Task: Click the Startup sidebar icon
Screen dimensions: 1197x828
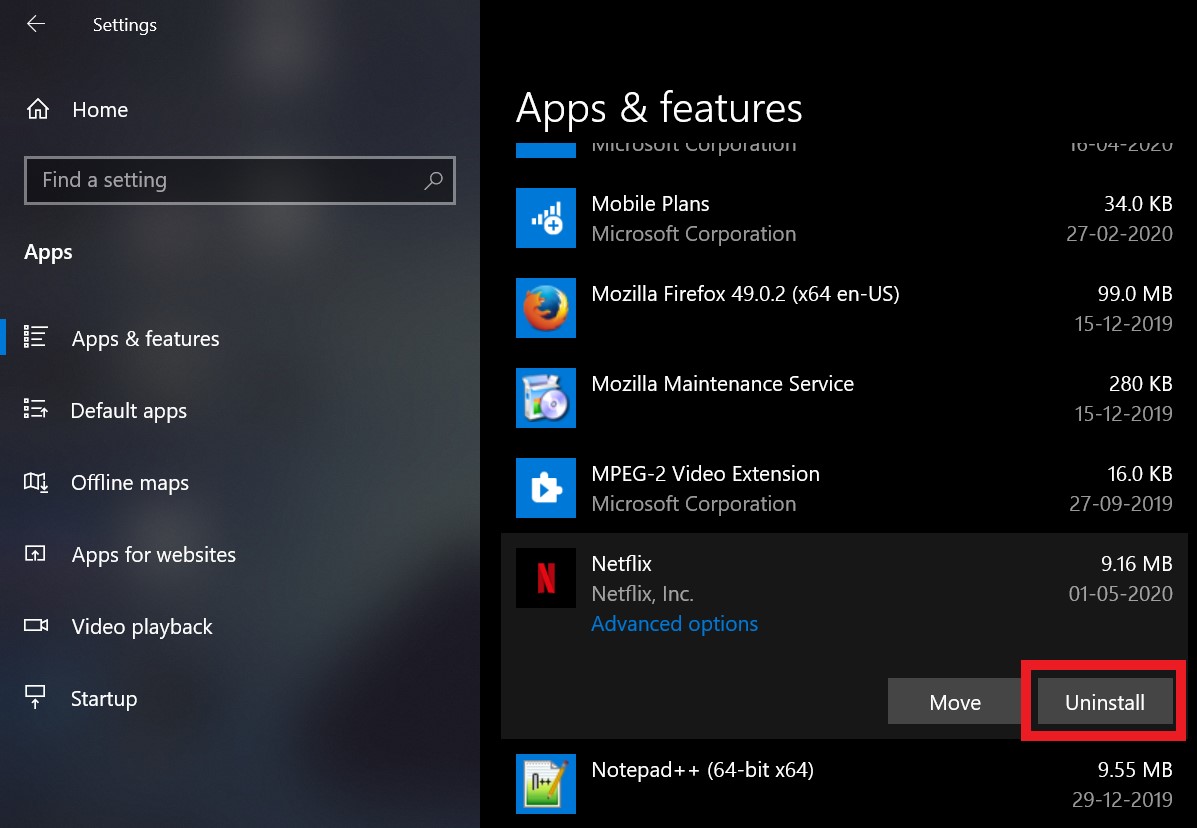Action: pyautogui.click(x=35, y=697)
